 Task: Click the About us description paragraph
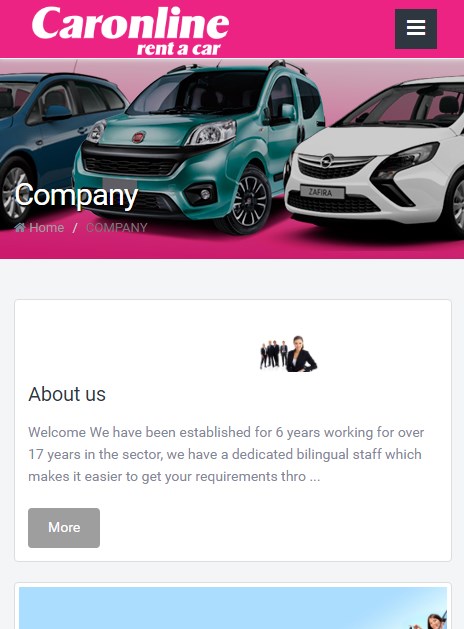pos(226,454)
